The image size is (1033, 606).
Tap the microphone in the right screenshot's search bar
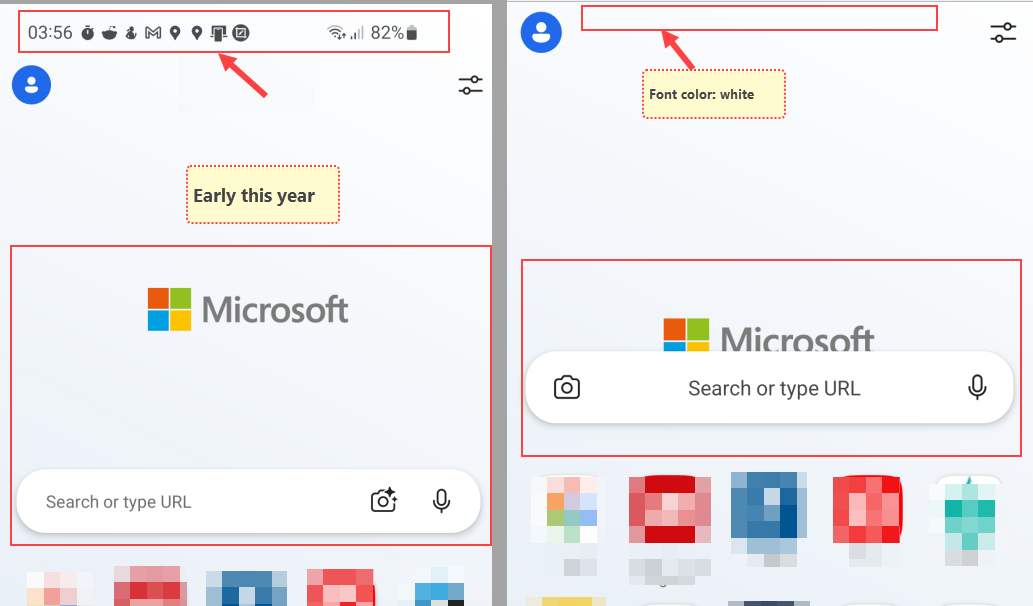click(977, 388)
